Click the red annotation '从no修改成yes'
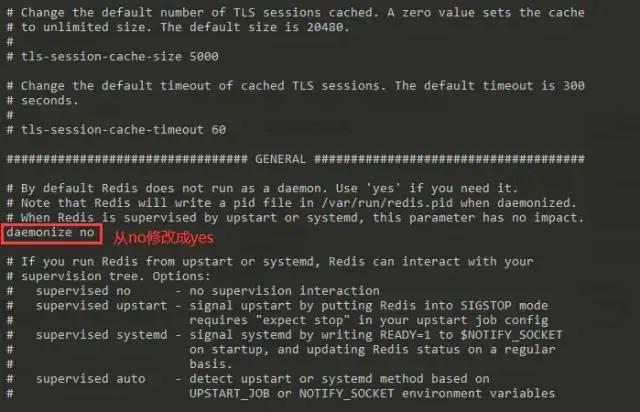Screen dimensions: 640x412 (163, 238)
